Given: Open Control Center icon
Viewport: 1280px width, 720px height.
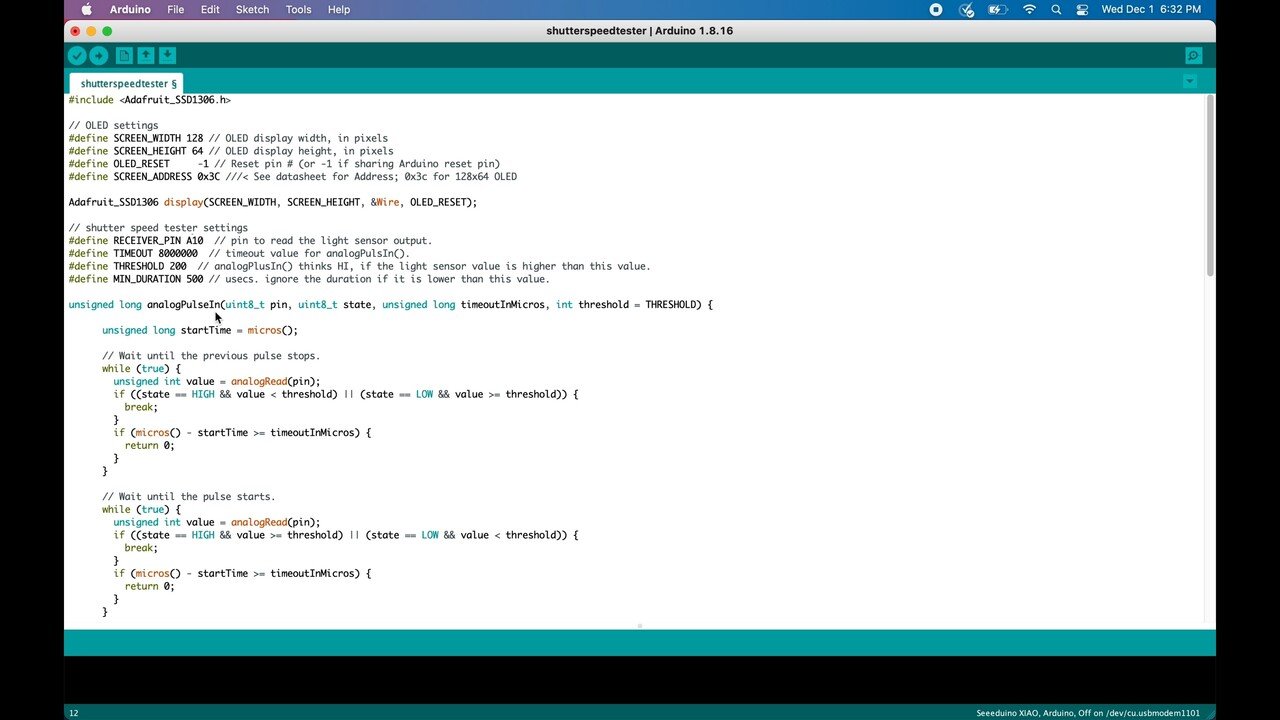Looking at the screenshot, I should (x=1082, y=9).
